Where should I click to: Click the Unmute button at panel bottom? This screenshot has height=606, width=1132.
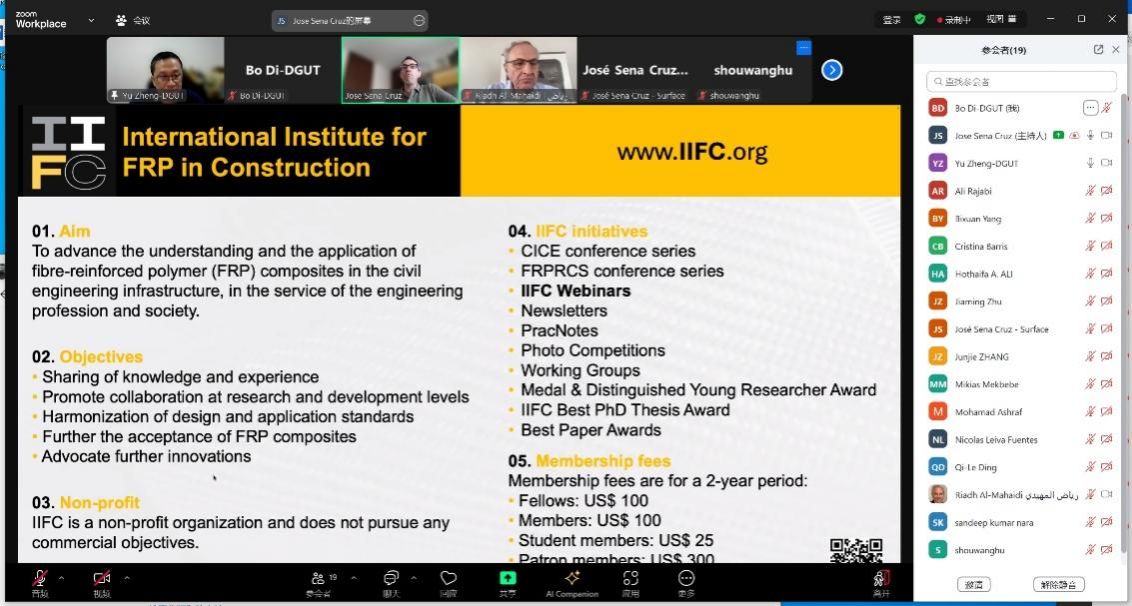pos(1058,584)
